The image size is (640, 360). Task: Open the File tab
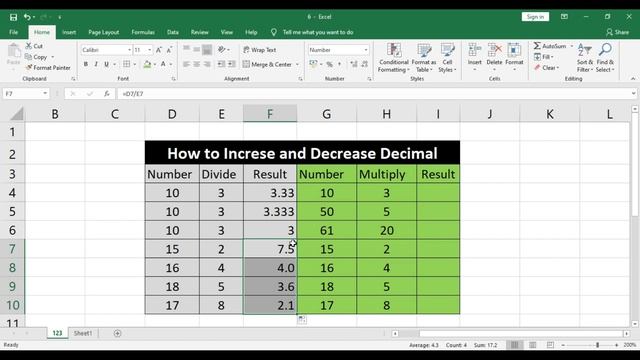tap(13, 32)
